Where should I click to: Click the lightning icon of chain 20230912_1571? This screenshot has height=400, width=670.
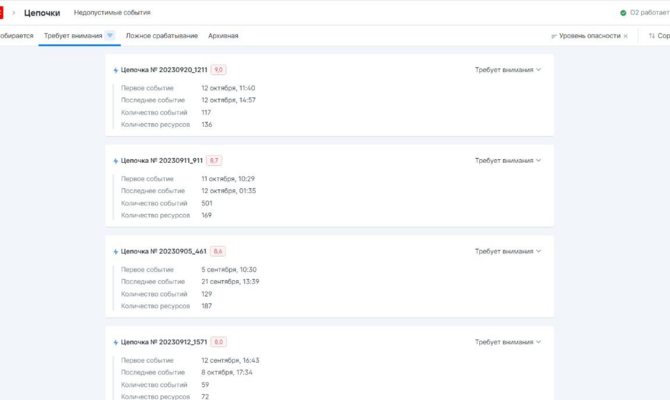(x=116, y=343)
